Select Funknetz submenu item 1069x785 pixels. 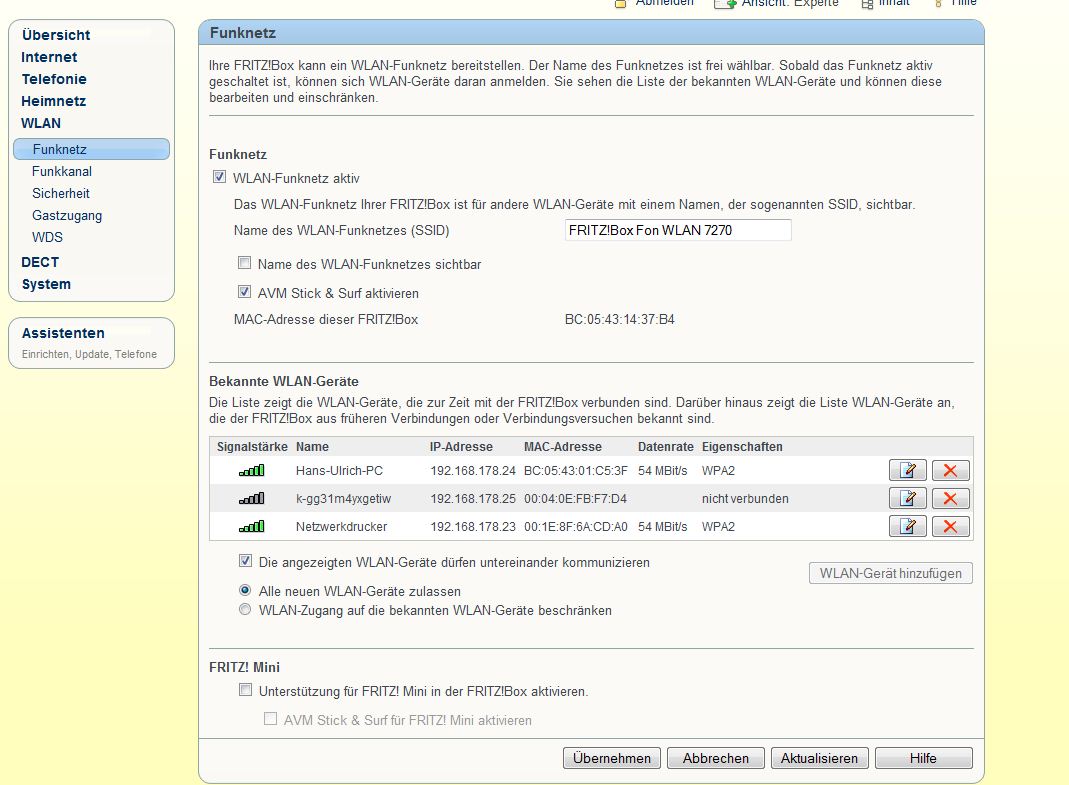[x=91, y=149]
